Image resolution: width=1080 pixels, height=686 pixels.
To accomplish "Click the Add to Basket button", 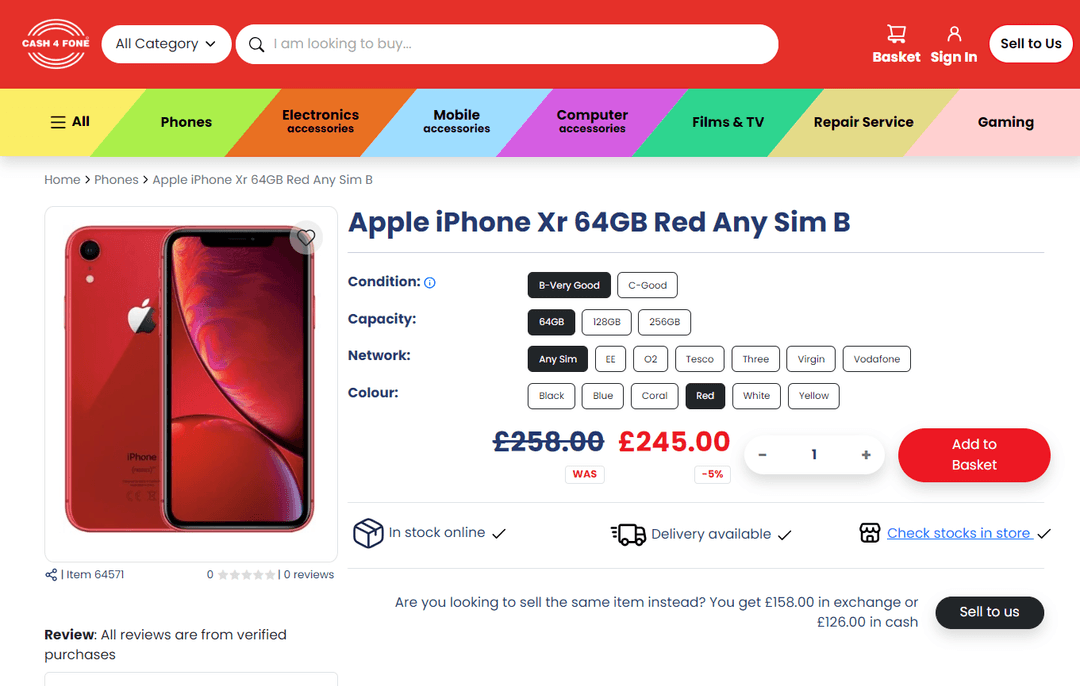I will click(x=974, y=455).
